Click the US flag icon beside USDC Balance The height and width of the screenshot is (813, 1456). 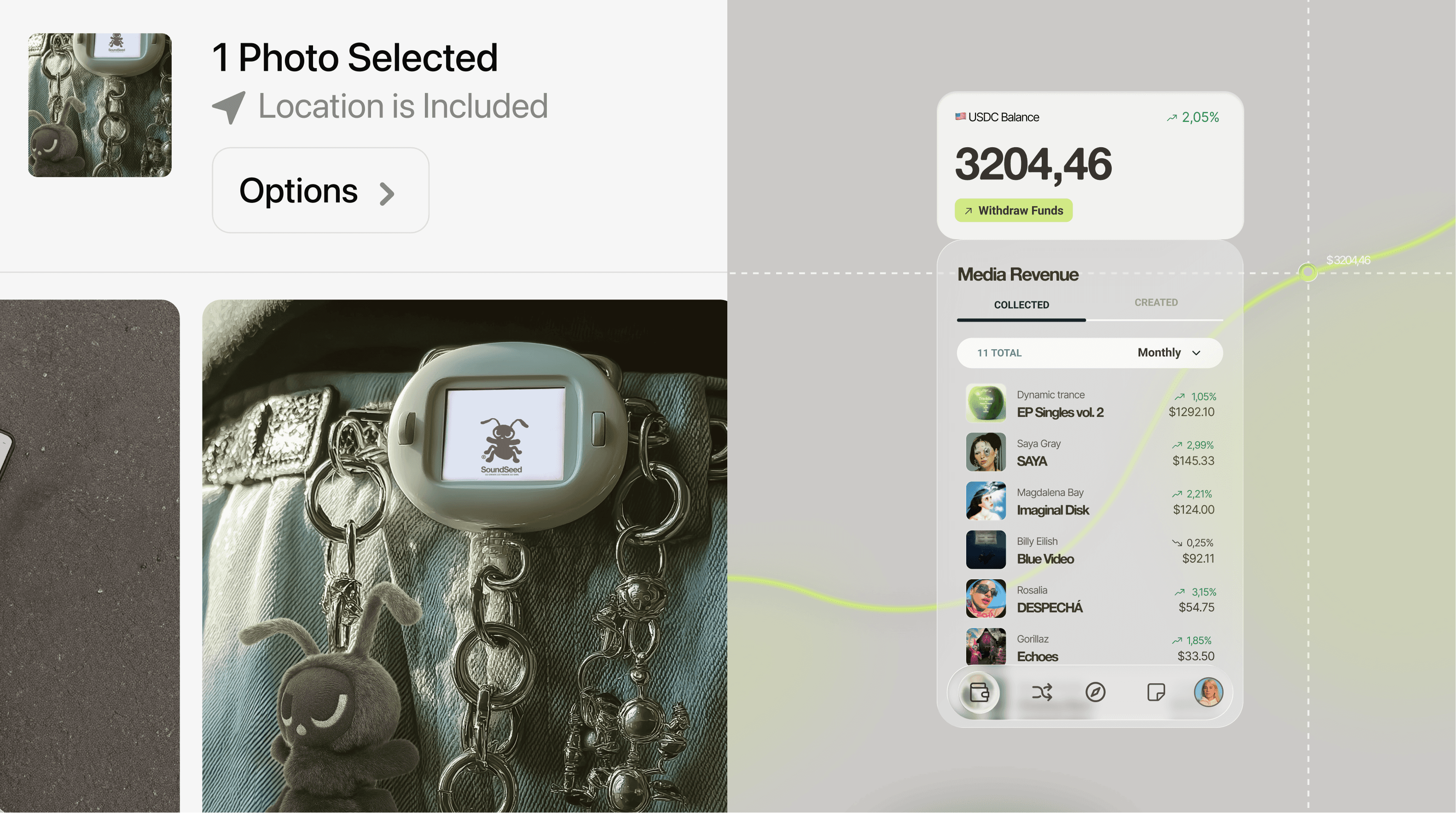point(960,116)
